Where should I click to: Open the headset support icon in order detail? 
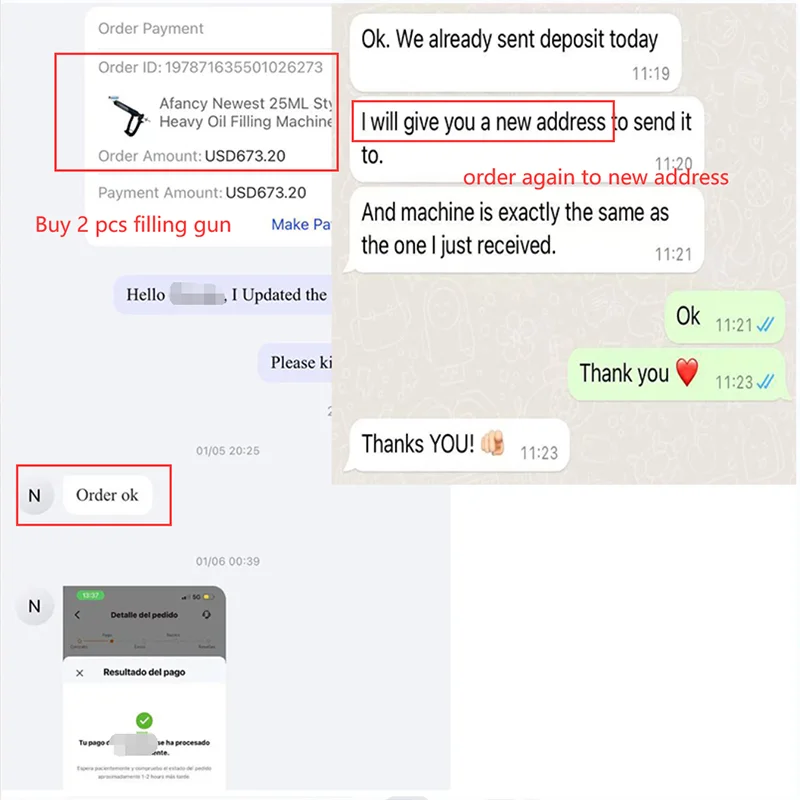[x=206, y=614]
